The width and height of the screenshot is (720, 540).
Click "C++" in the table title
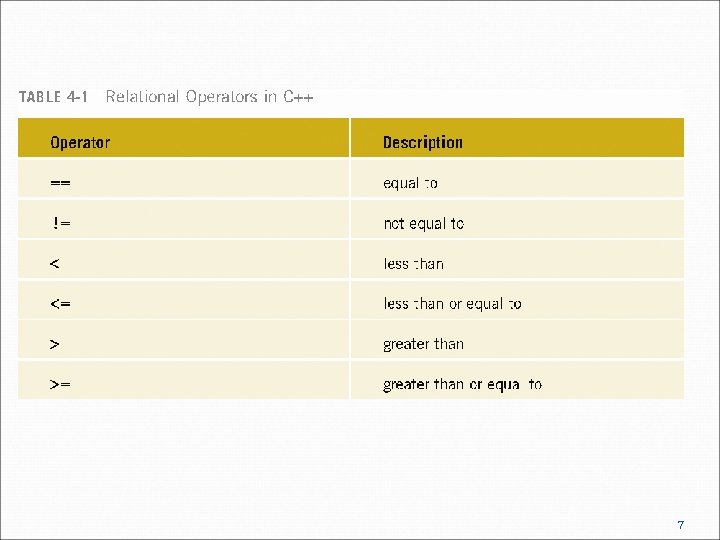pos(298,97)
